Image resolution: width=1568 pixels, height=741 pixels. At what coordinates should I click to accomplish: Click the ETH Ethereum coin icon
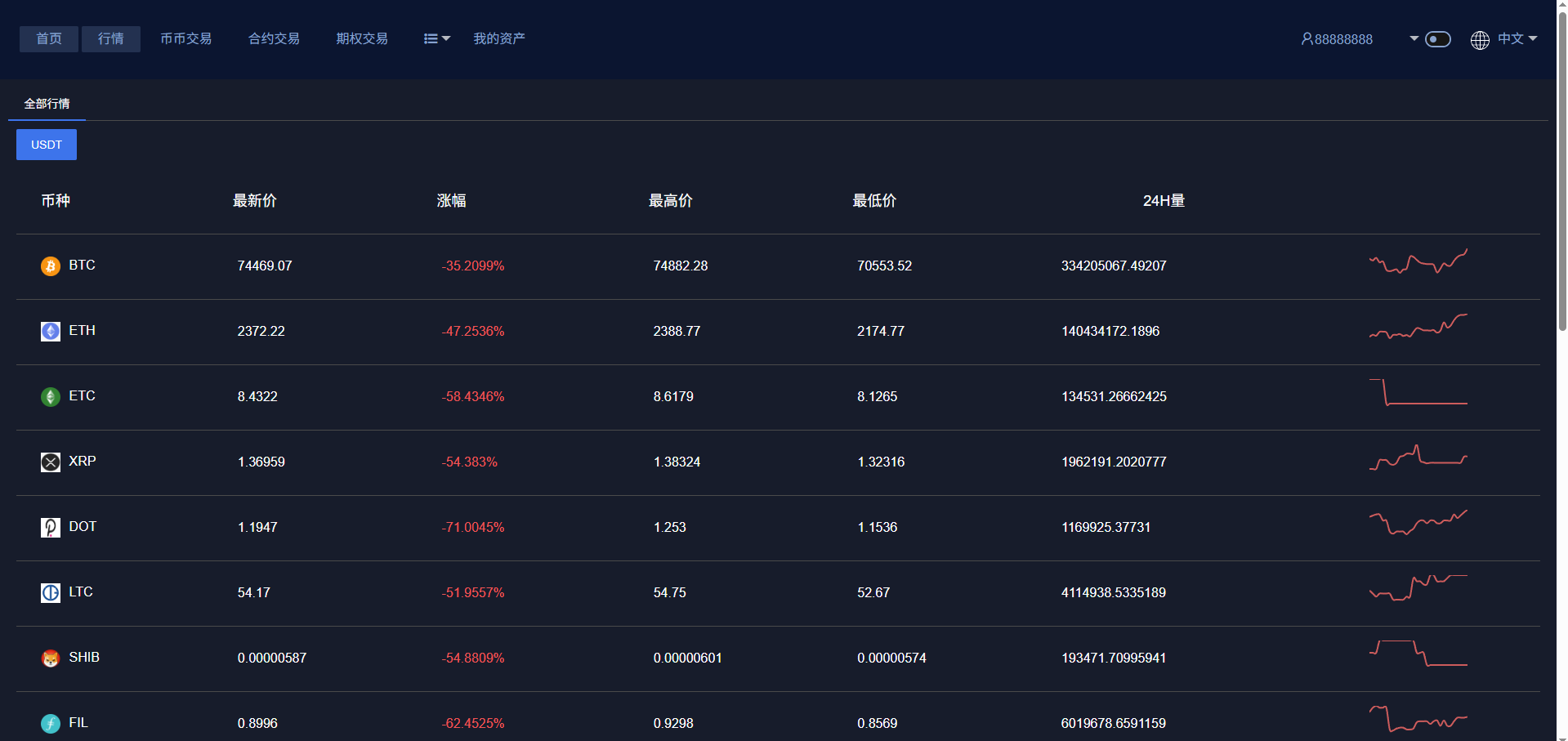pos(51,332)
